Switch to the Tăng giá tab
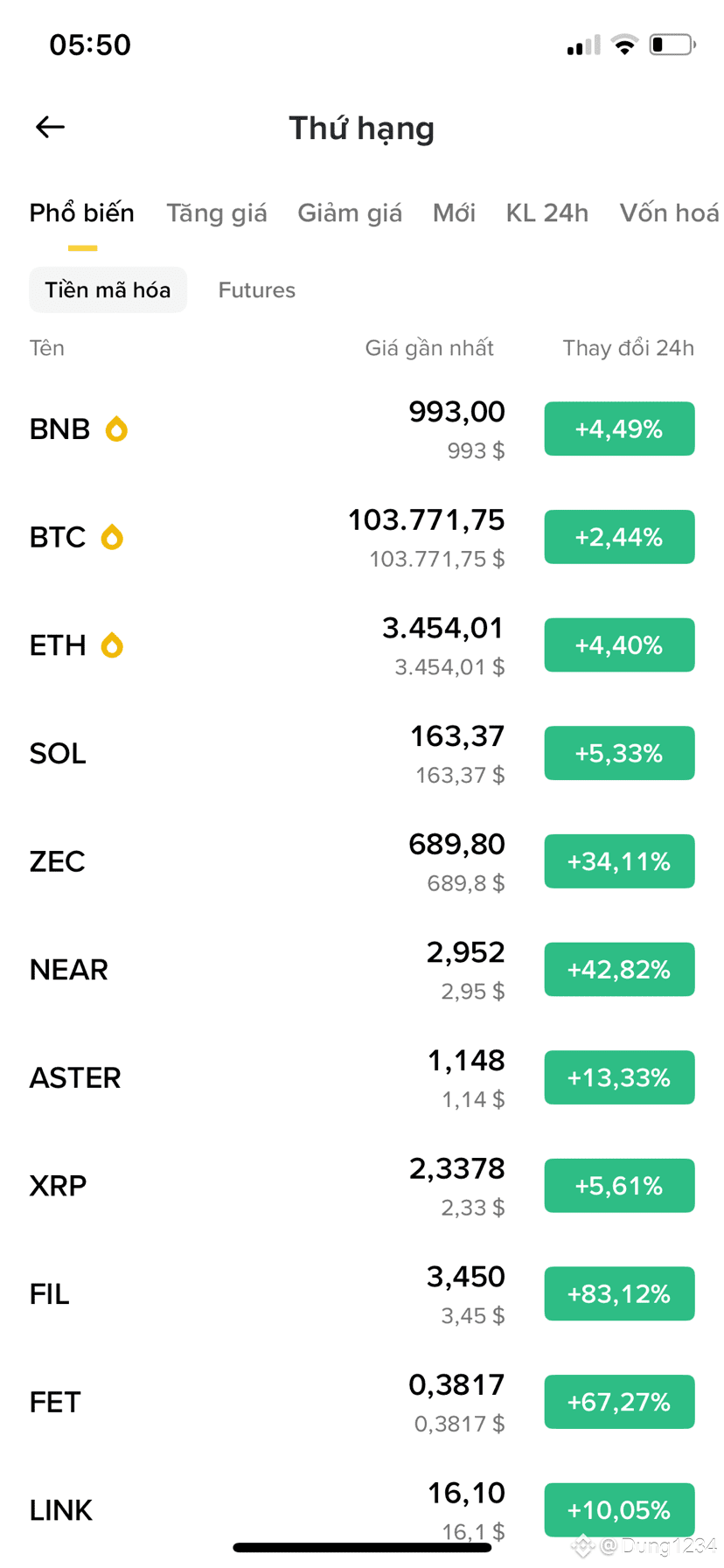This screenshot has height=1568, width=724. coord(217,213)
